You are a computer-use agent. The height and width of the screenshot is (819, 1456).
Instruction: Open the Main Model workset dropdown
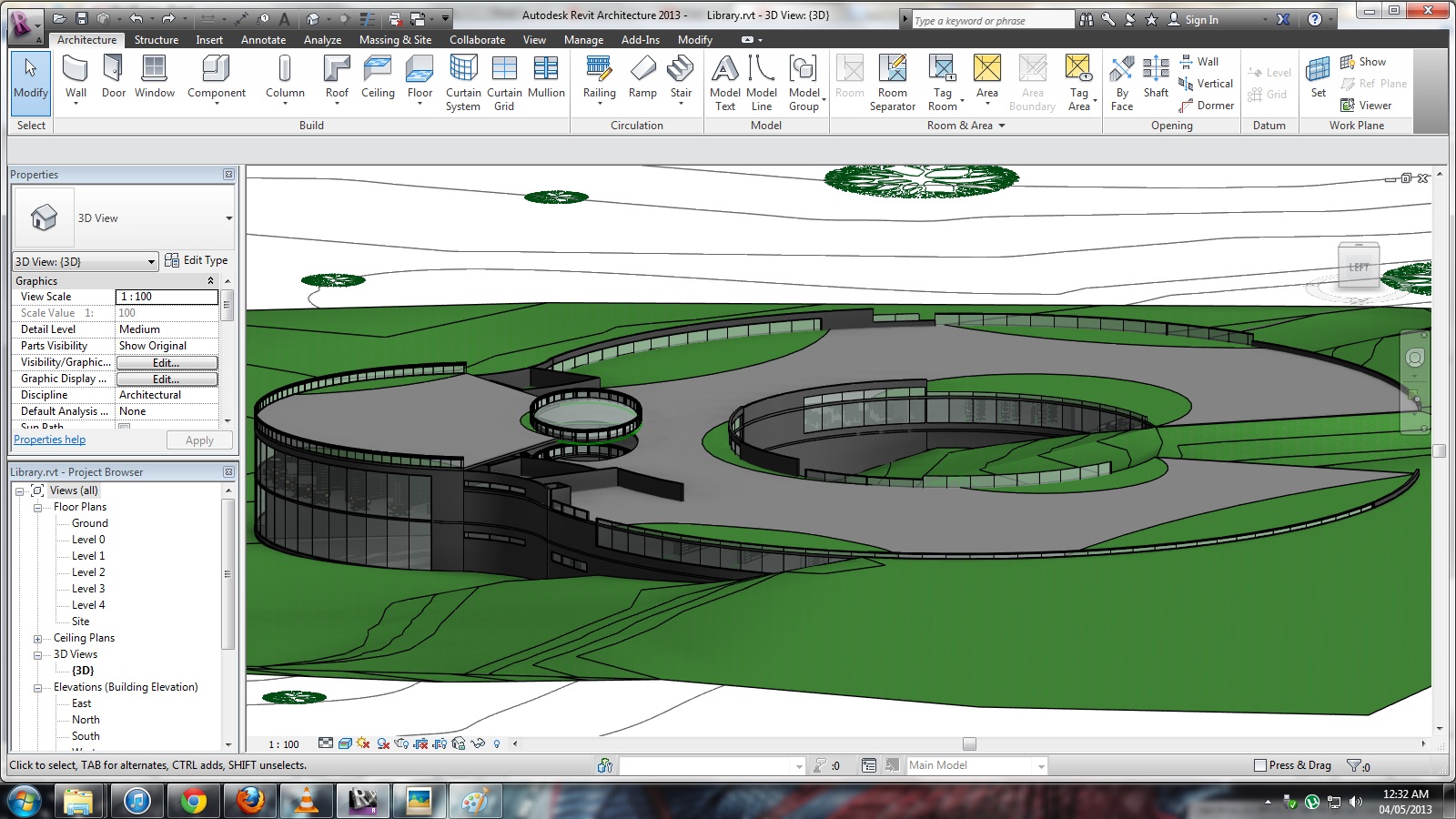pyautogui.click(x=1040, y=766)
